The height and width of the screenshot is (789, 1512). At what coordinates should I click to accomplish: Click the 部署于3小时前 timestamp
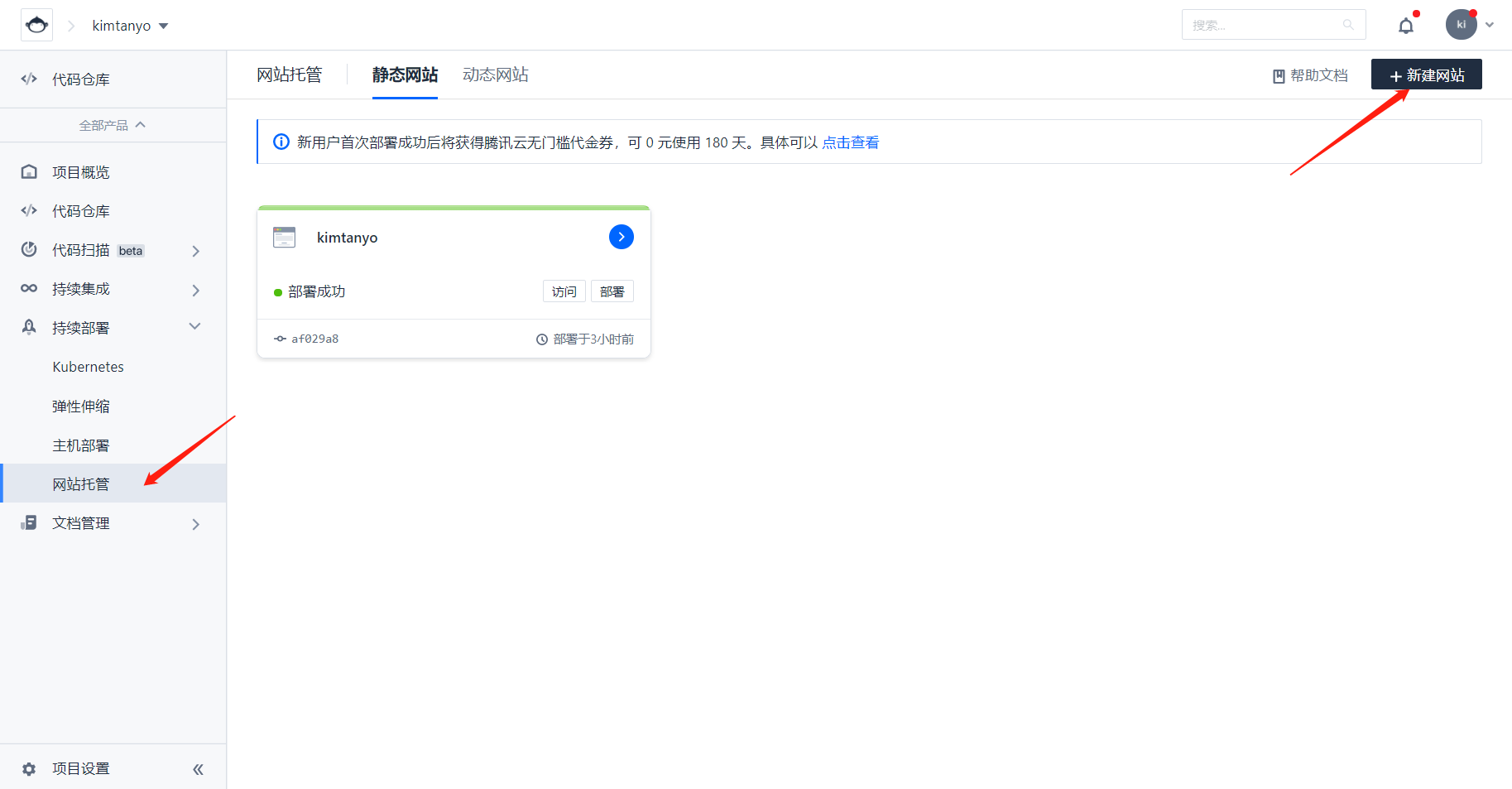pyautogui.click(x=593, y=339)
